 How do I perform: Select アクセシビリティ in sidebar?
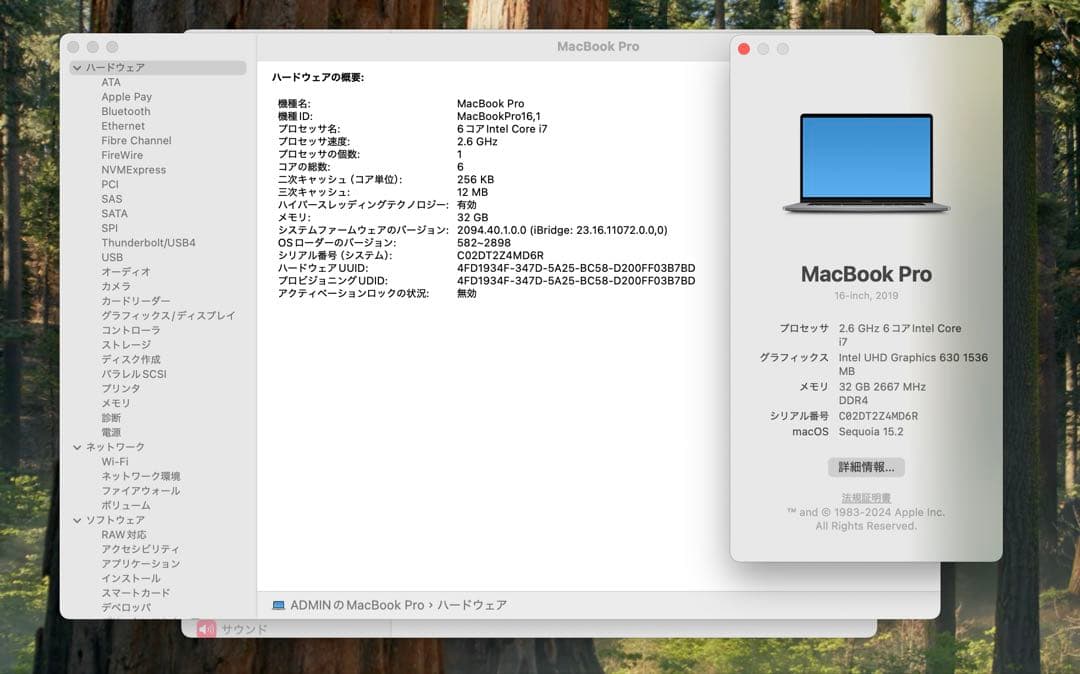[x=141, y=549]
